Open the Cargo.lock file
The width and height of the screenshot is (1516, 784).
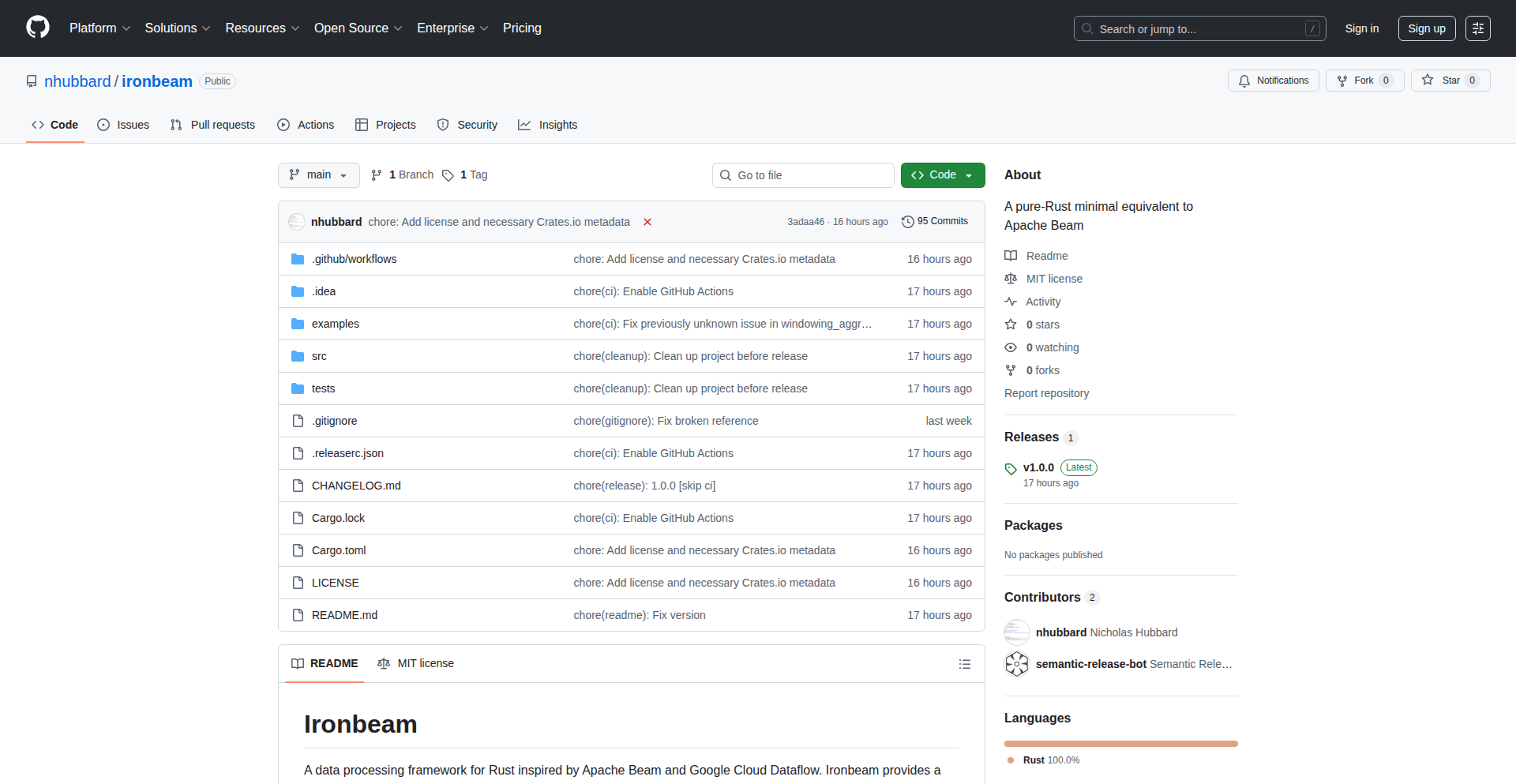pos(338,518)
